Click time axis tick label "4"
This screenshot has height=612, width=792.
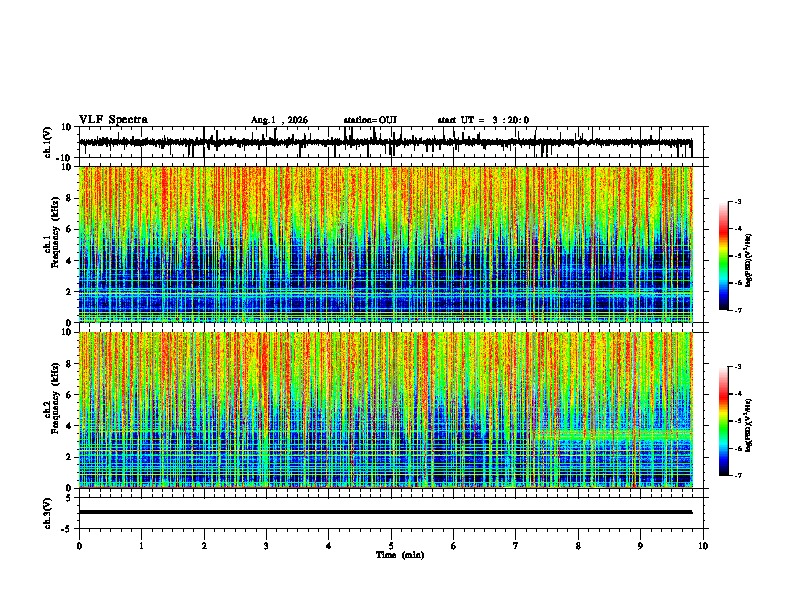(329, 546)
